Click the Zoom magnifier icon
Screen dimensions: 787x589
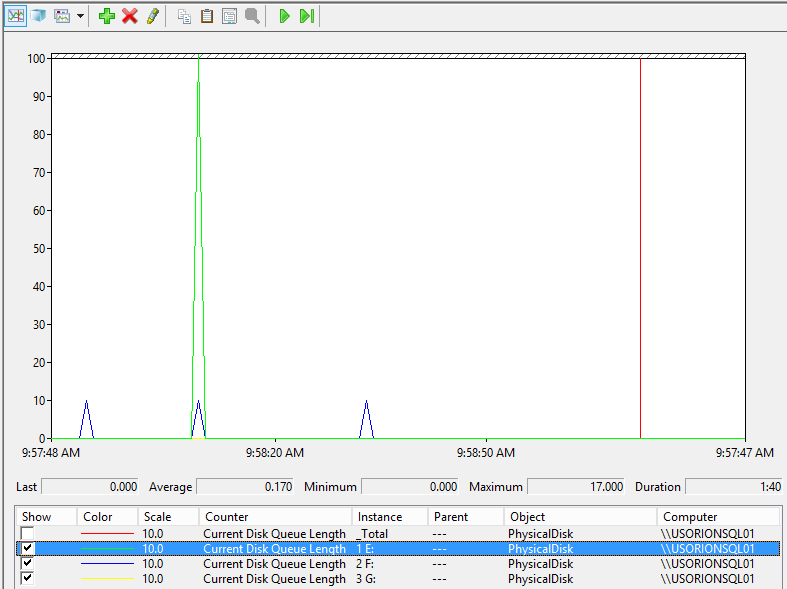pyautogui.click(x=252, y=17)
